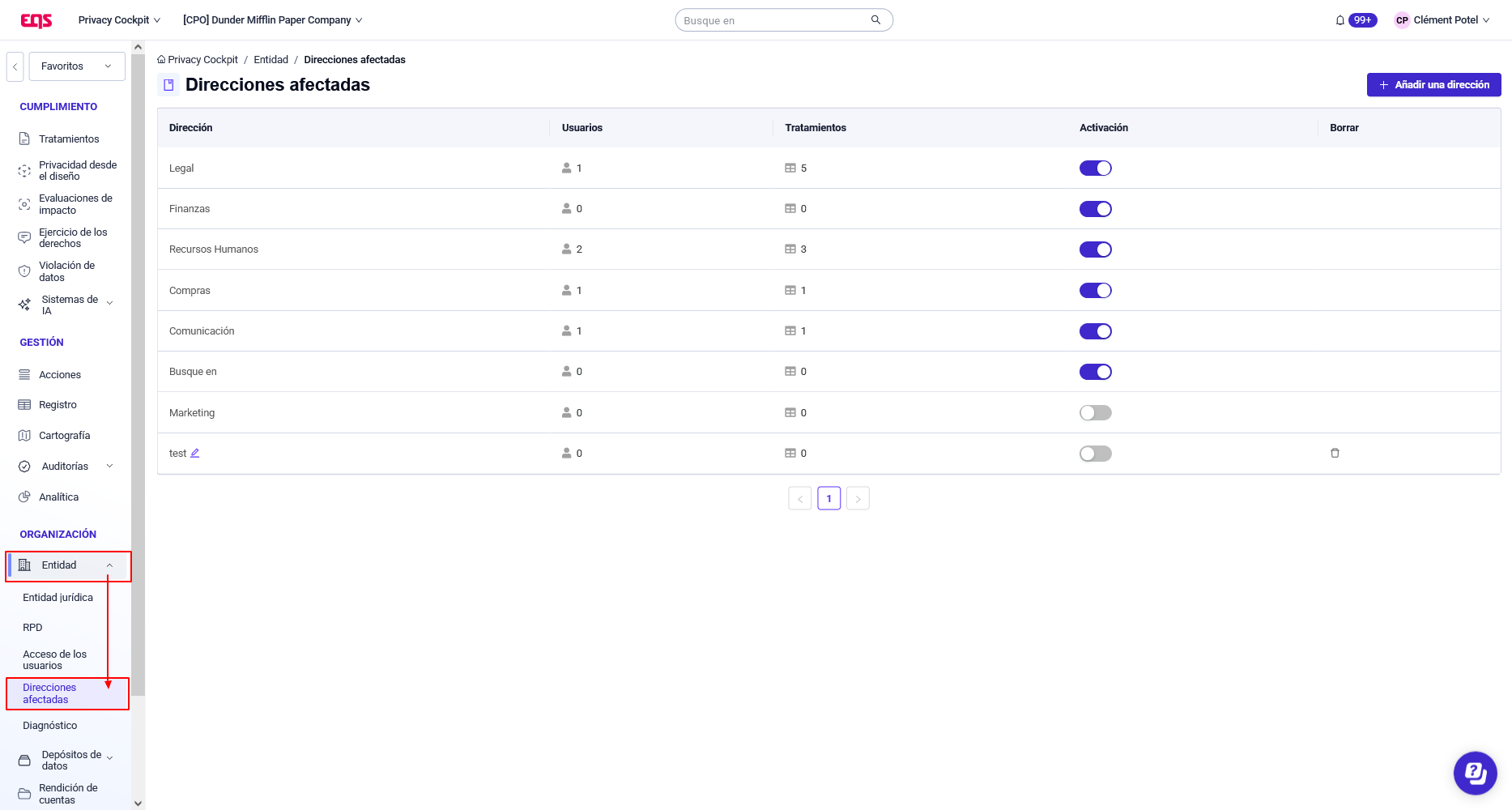Click the sidebar scroll down arrow
1512x810 pixels.
[x=138, y=804]
